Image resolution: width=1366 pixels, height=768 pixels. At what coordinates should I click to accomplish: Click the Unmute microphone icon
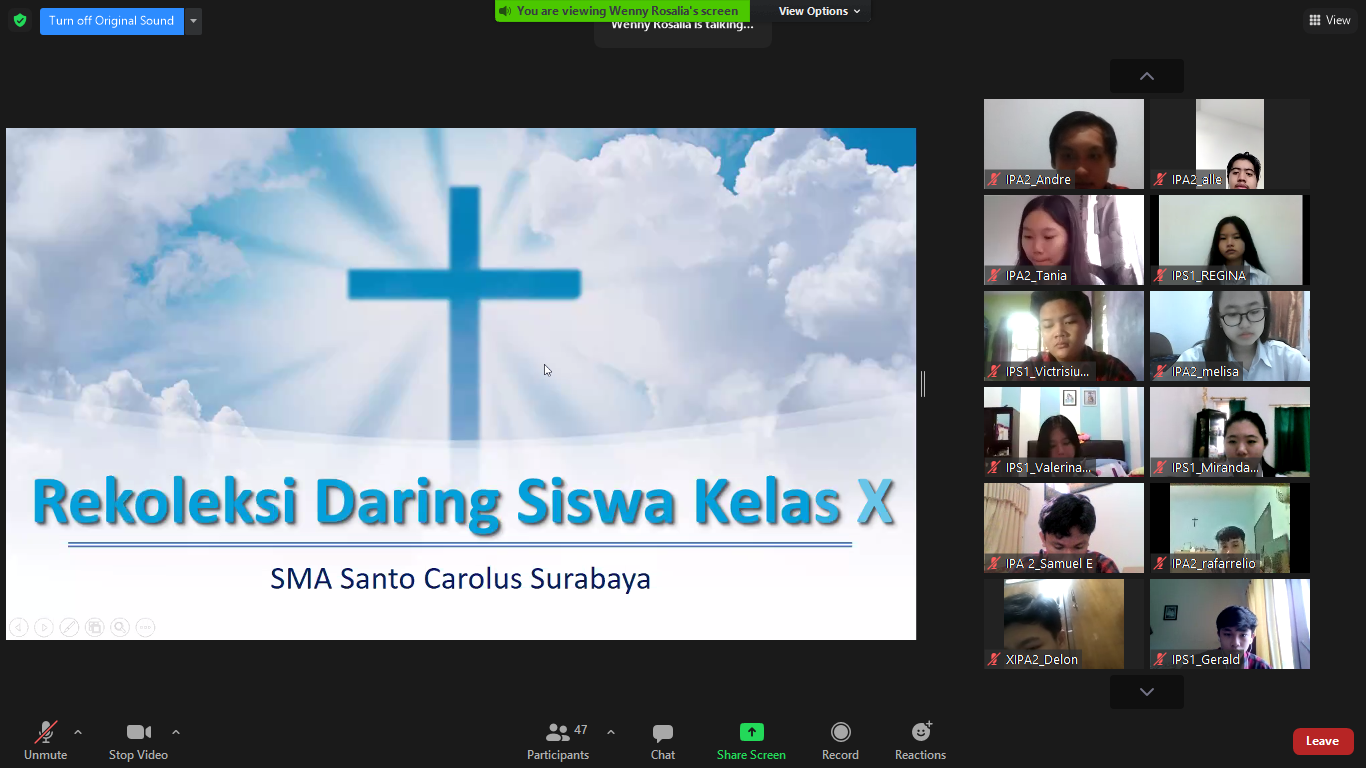[x=46, y=732]
